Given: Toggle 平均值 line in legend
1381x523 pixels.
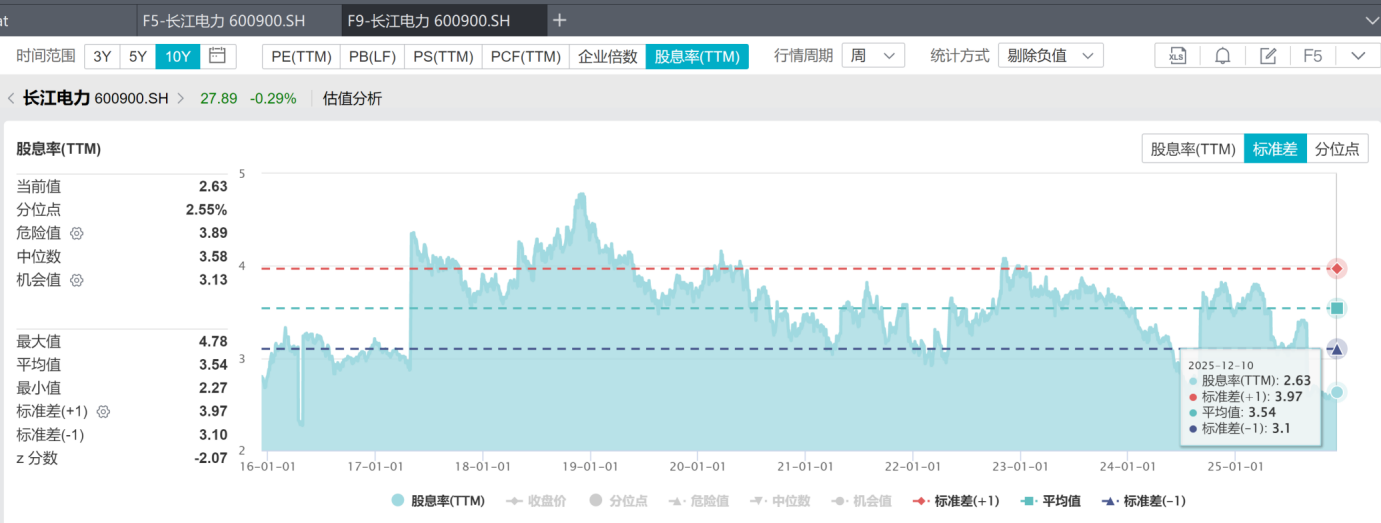Looking at the screenshot, I should pyautogui.click(x=1050, y=501).
